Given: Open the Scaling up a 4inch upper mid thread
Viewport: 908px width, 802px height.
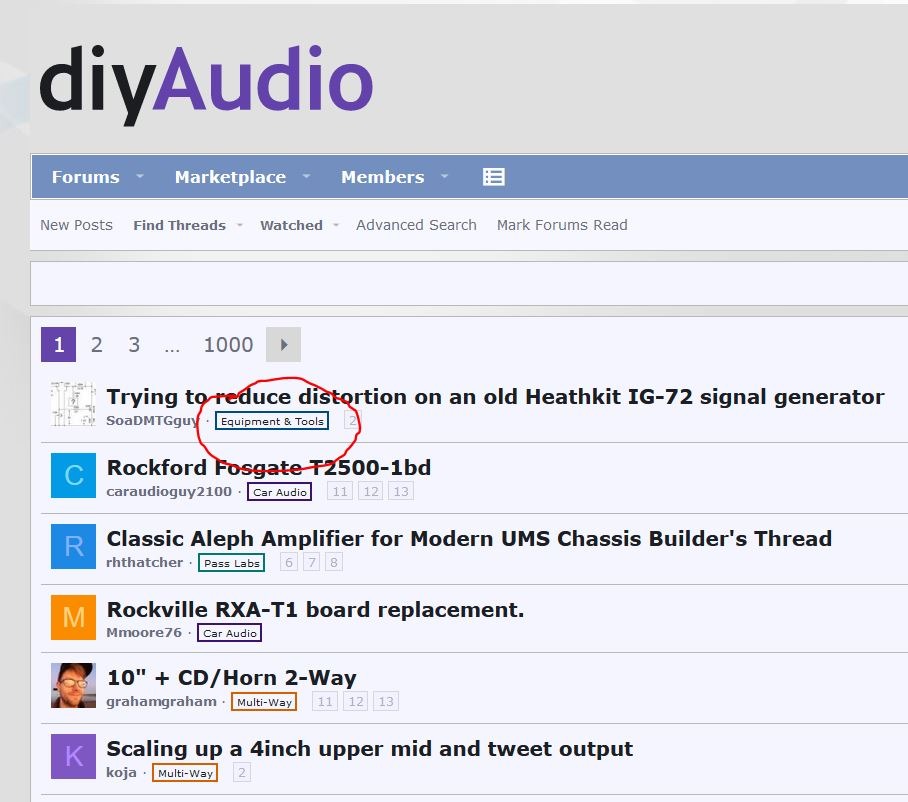Looking at the screenshot, I should pos(369,749).
